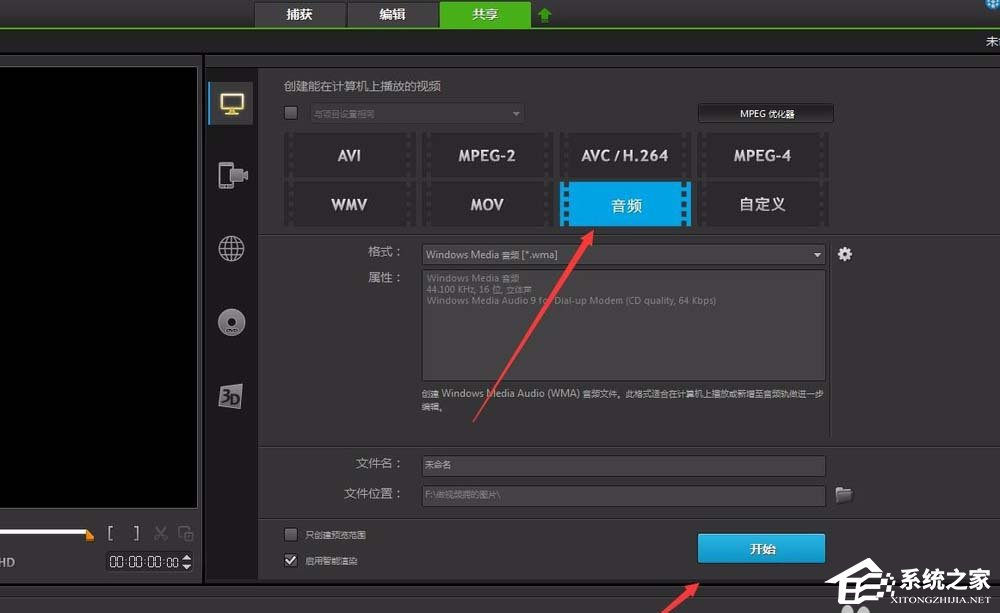Expand the 格式 Windows Media format dropdown

tap(624, 255)
